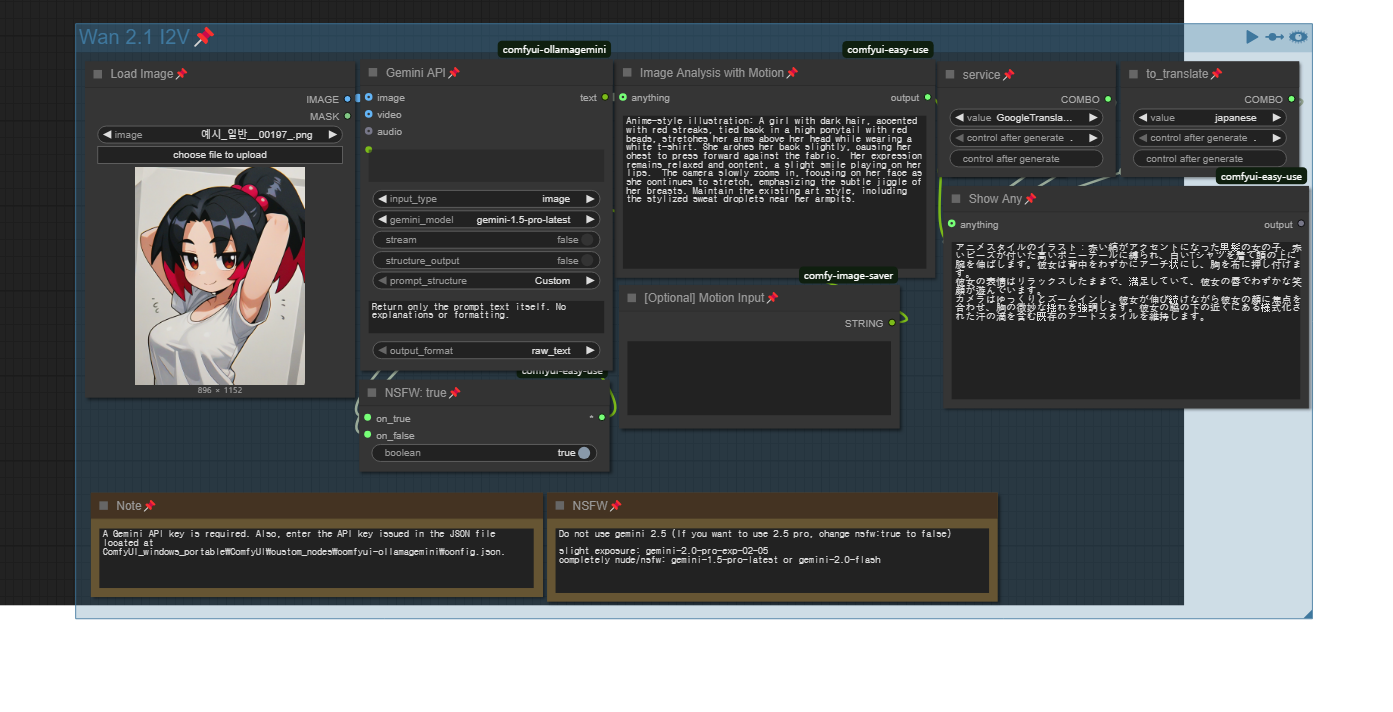Click the pin icon on Load Image node
Screen dimensions: 1393x712
(181, 74)
